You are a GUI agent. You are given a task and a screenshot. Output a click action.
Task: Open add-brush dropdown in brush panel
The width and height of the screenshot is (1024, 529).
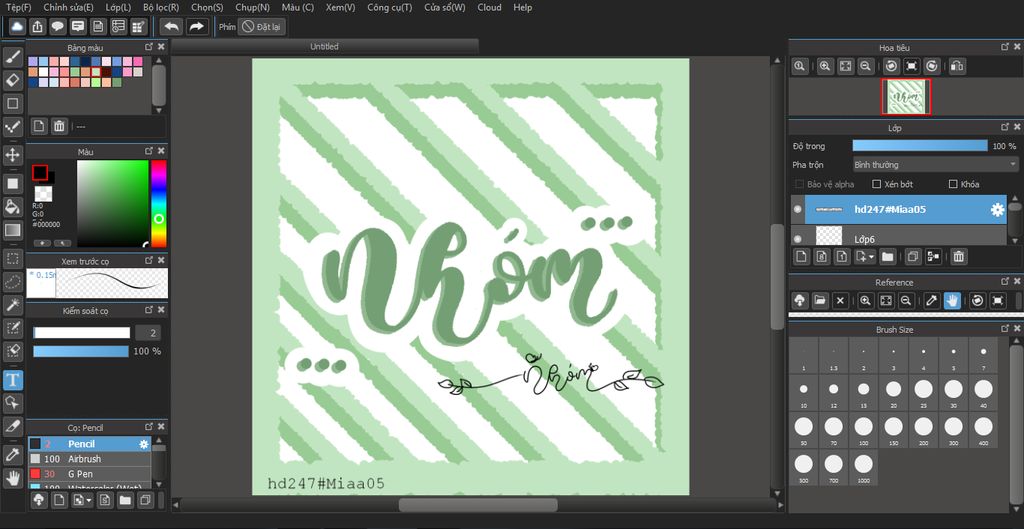(89, 501)
